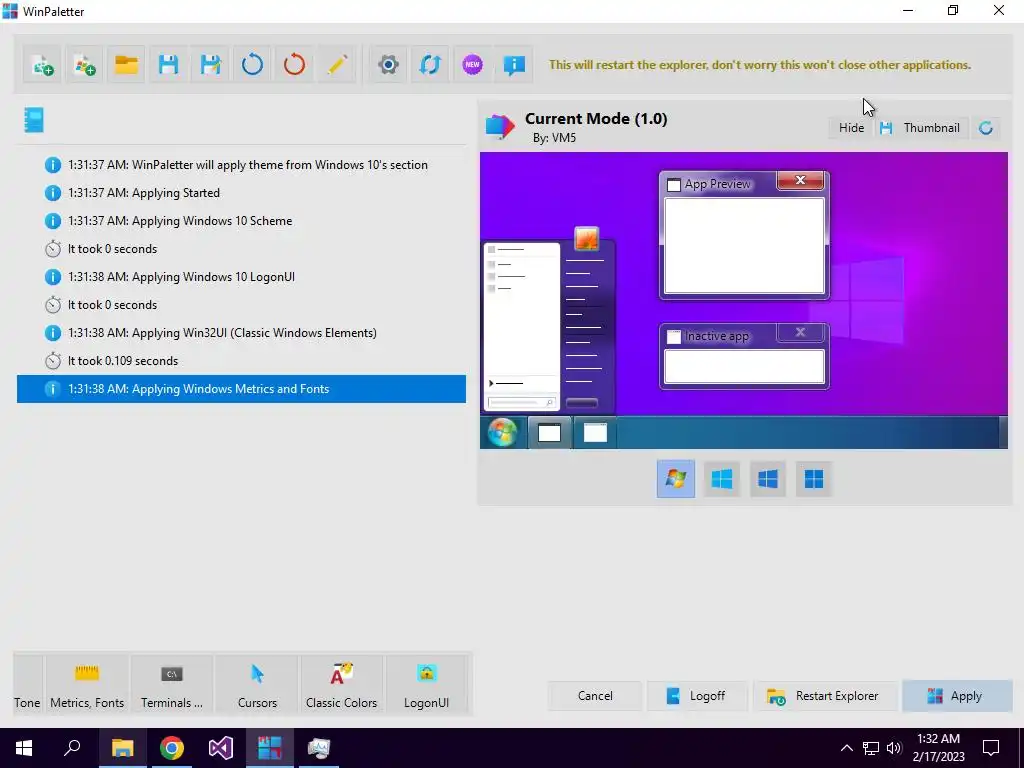Image resolution: width=1024 pixels, height=768 pixels.
Task: Click the preview Start menu search box
Action: click(x=521, y=403)
